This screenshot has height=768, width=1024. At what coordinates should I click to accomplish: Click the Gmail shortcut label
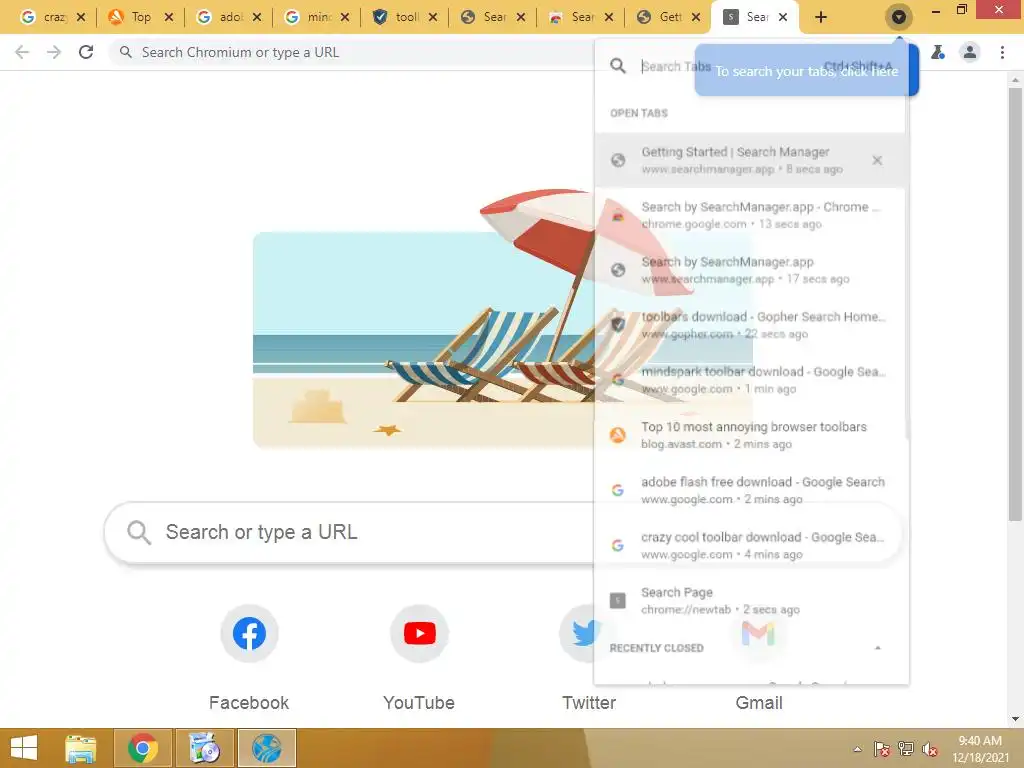tap(759, 703)
